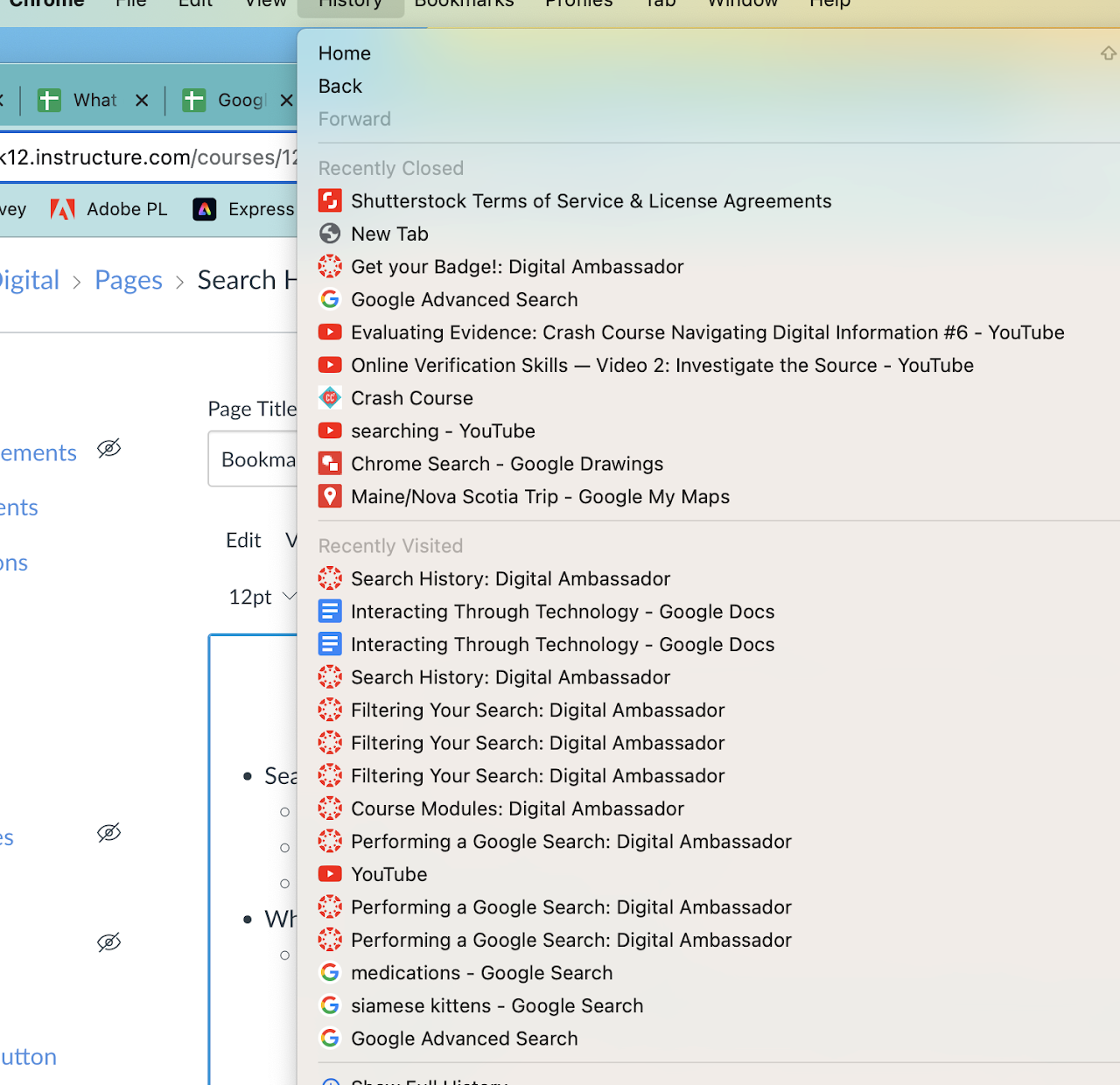Click the Google My Maps pin icon
Image resolution: width=1120 pixels, height=1085 pixels.
tap(330, 497)
